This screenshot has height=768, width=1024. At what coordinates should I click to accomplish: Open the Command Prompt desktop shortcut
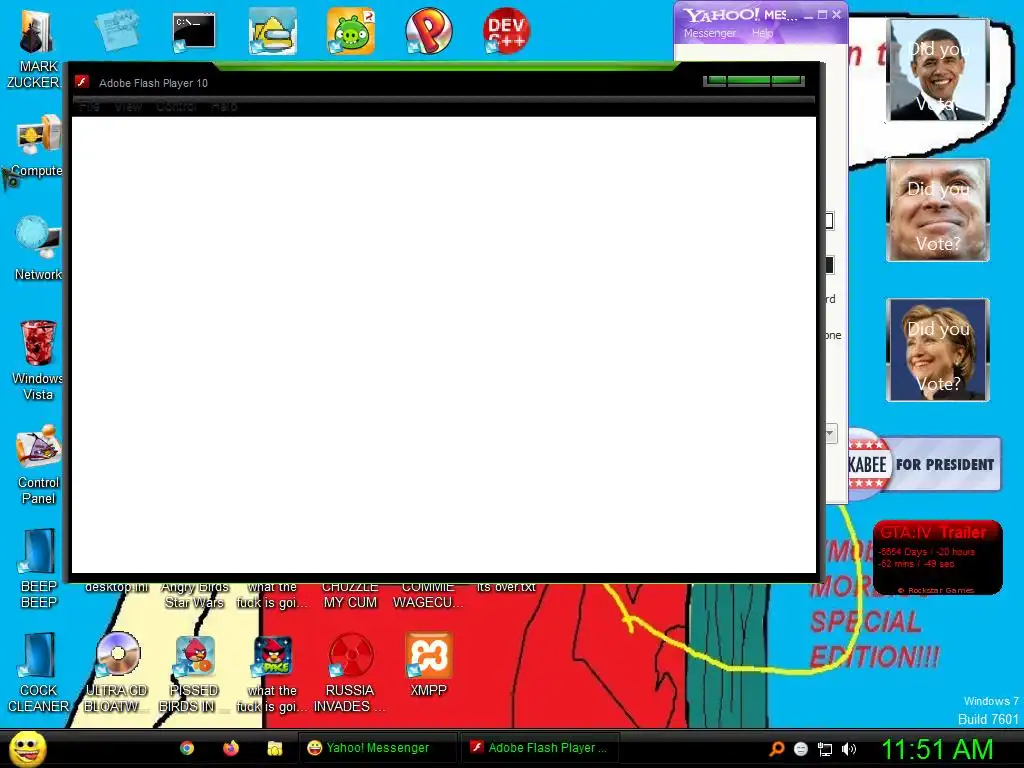tap(194, 31)
